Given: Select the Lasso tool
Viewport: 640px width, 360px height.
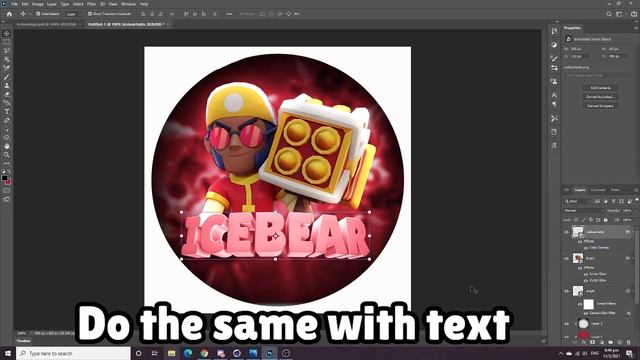Looking at the screenshot, I should [7, 51].
